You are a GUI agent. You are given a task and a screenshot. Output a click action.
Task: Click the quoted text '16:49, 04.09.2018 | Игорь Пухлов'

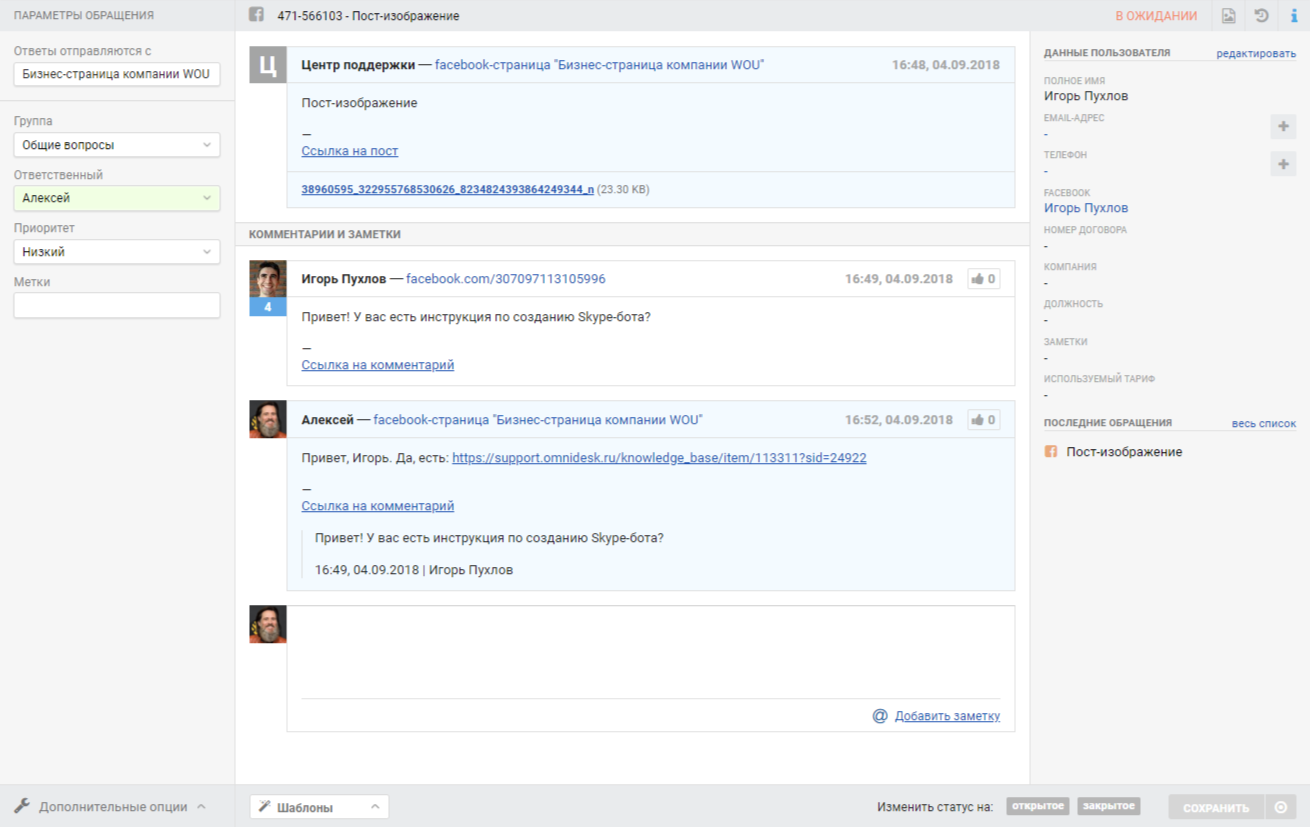point(414,570)
